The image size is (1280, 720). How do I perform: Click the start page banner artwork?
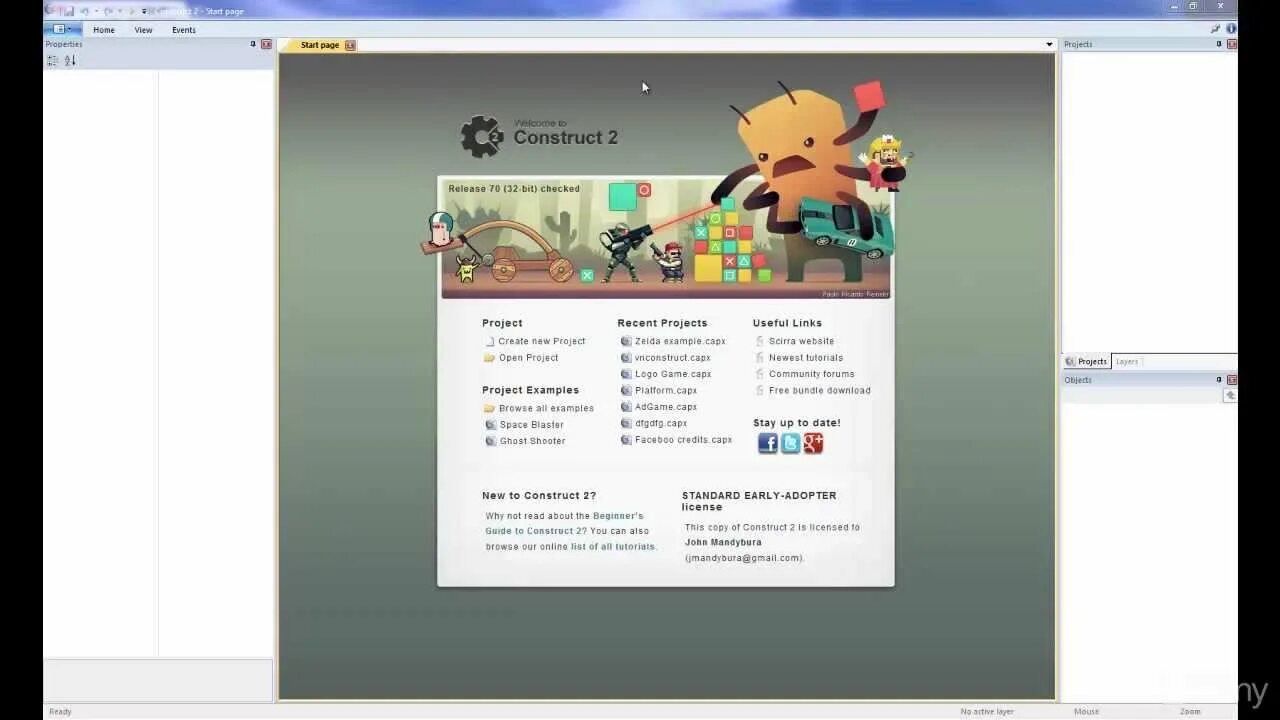tap(665, 238)
